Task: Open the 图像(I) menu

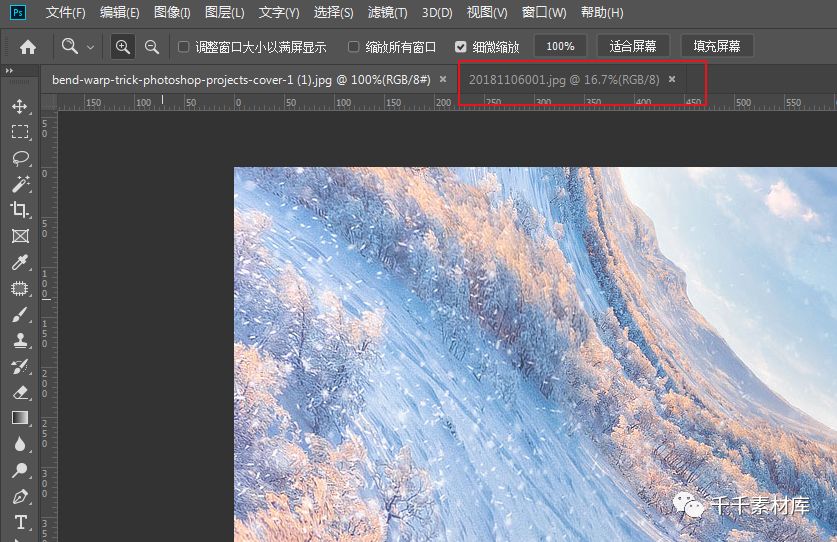Action: (172, 12)
